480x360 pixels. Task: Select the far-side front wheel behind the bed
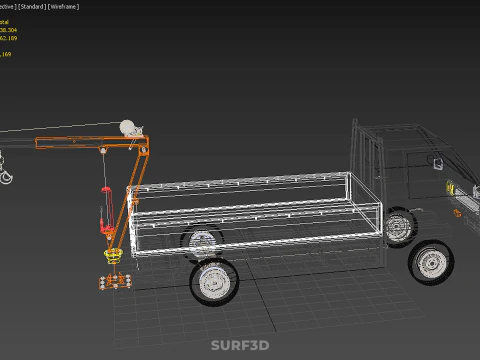399,227
